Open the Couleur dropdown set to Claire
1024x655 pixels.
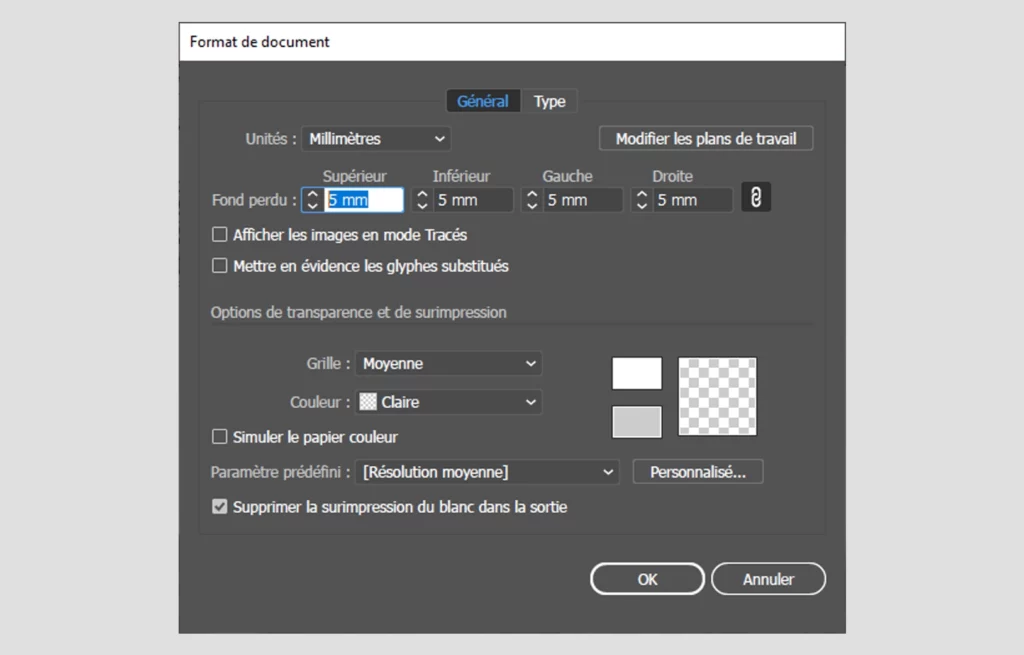[449, 402]
